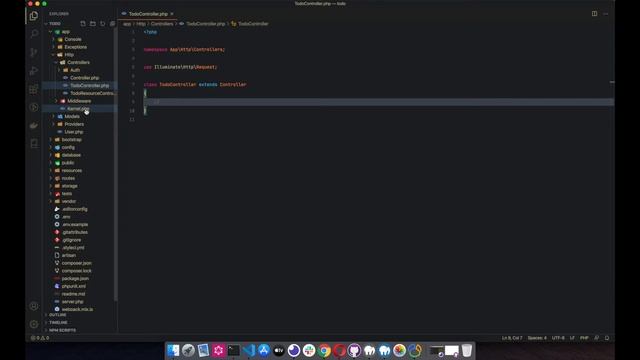Viewport: 640px width, 360px height.
Task: Open Source Control view in activity bar
Action: coord(34,52)
